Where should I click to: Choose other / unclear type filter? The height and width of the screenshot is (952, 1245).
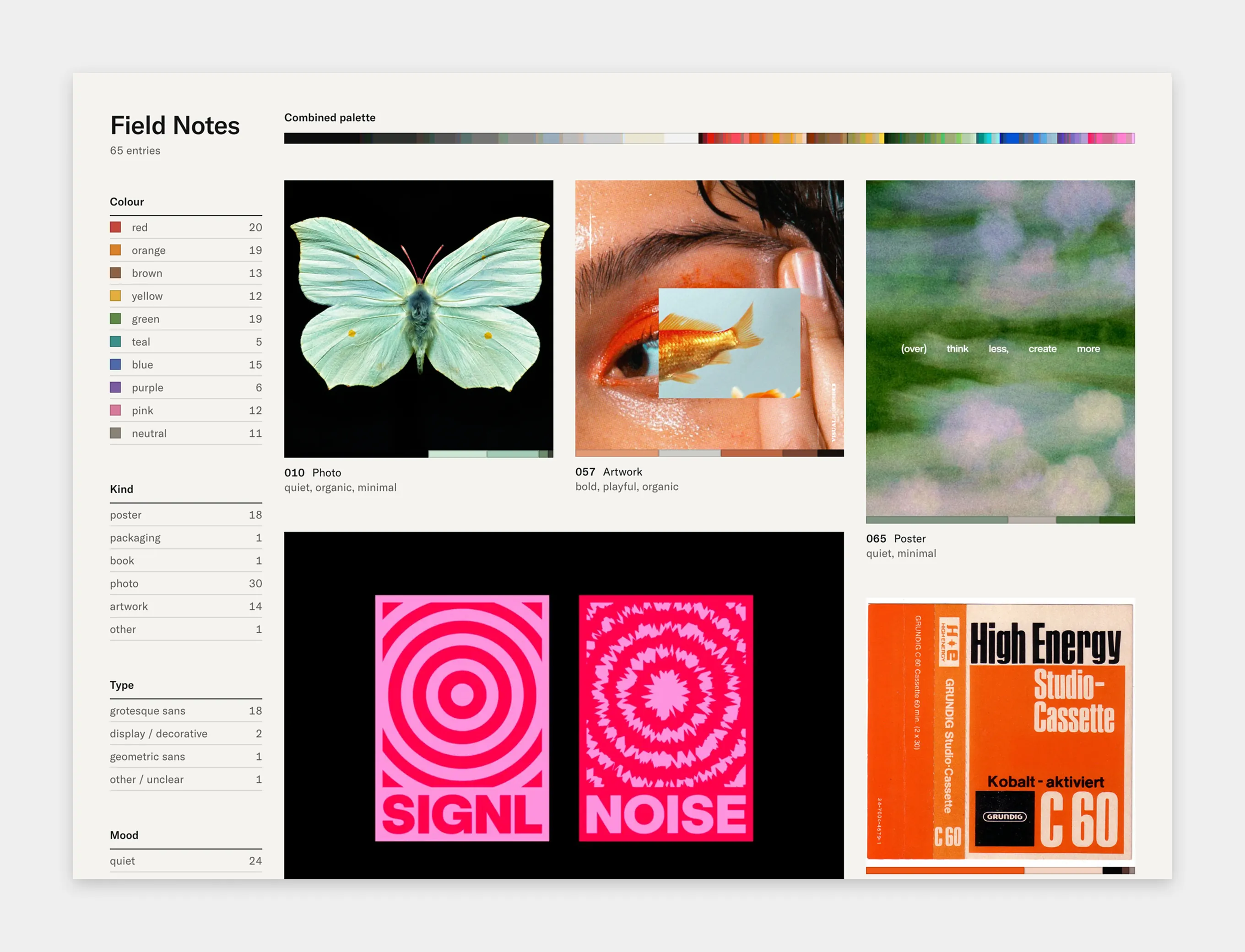coord(186,779)
